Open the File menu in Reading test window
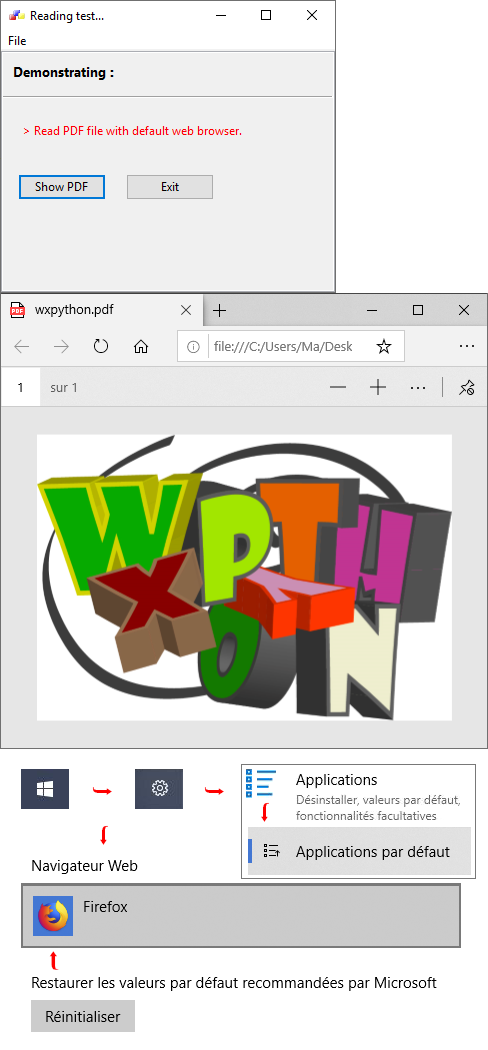The height and width of the screenshot is (1050, 488). pyautogui.click(x=17, y=41)
